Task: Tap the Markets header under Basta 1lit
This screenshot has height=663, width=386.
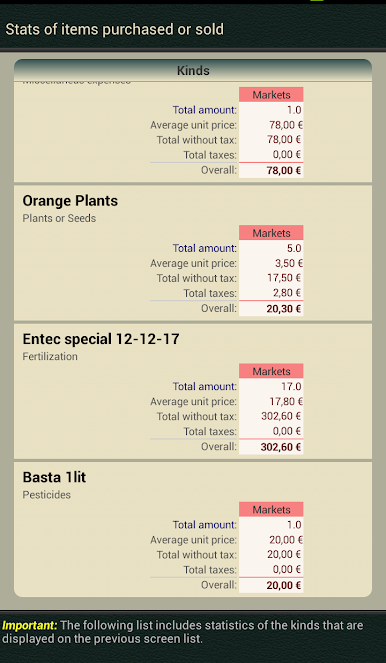Action: pos(271,510)
